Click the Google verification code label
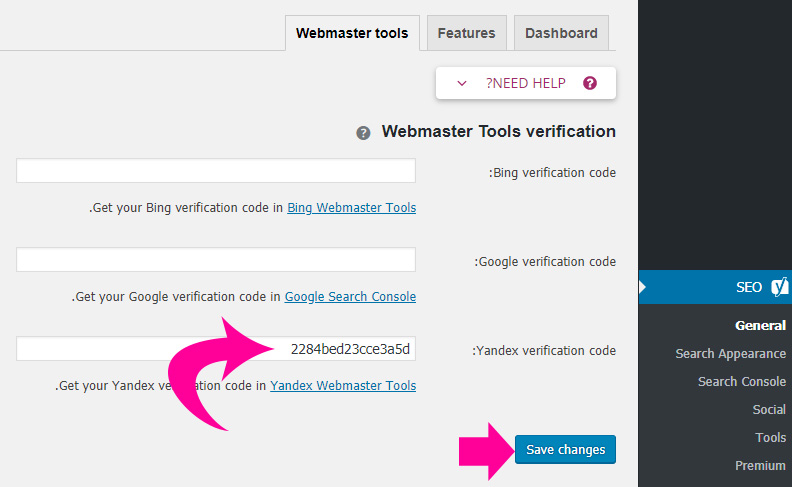This screenshot has width=792, height=487. pyautogui.click(x=545, y=262)
